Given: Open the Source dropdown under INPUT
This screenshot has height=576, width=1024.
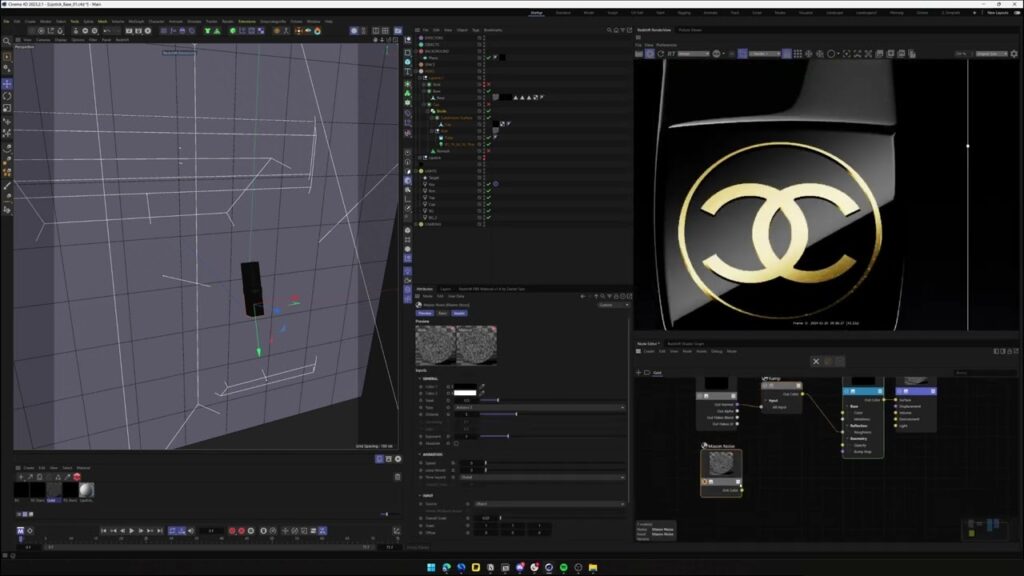Looking at the screenshot, I should point(550,504).
